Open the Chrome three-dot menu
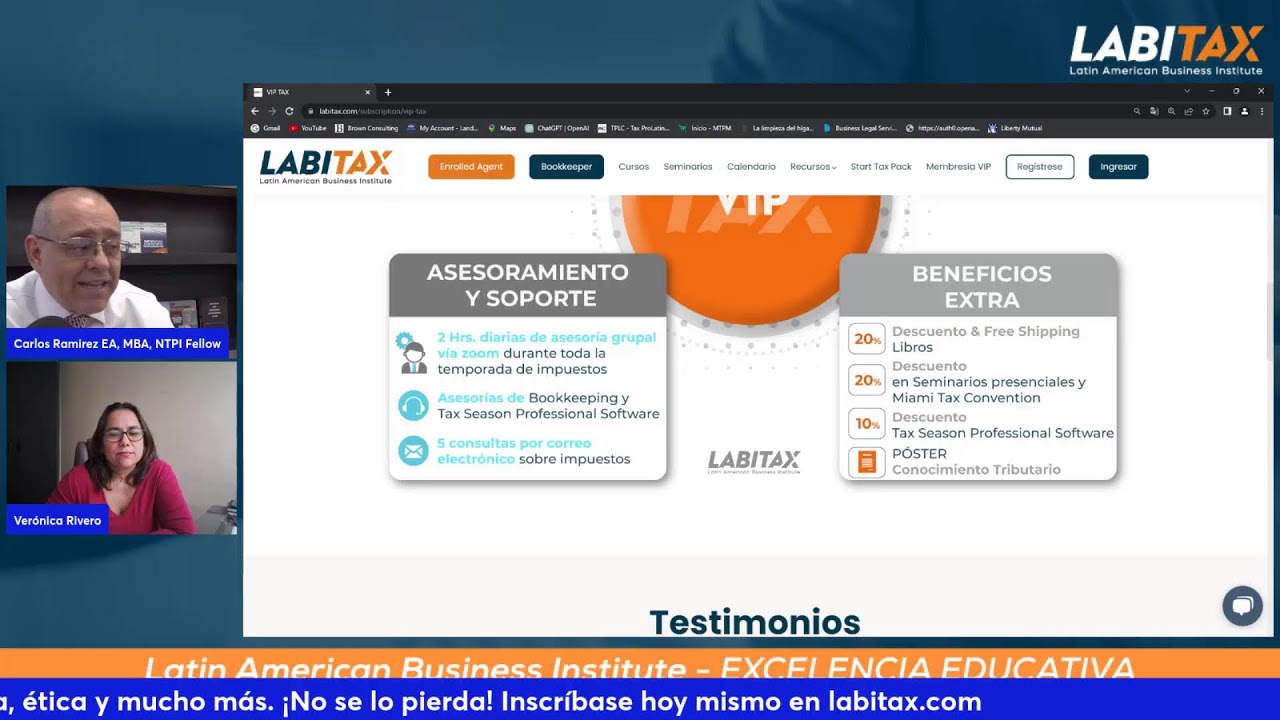The height and width of the screenshot is (720, 1280). point(1261,111)
